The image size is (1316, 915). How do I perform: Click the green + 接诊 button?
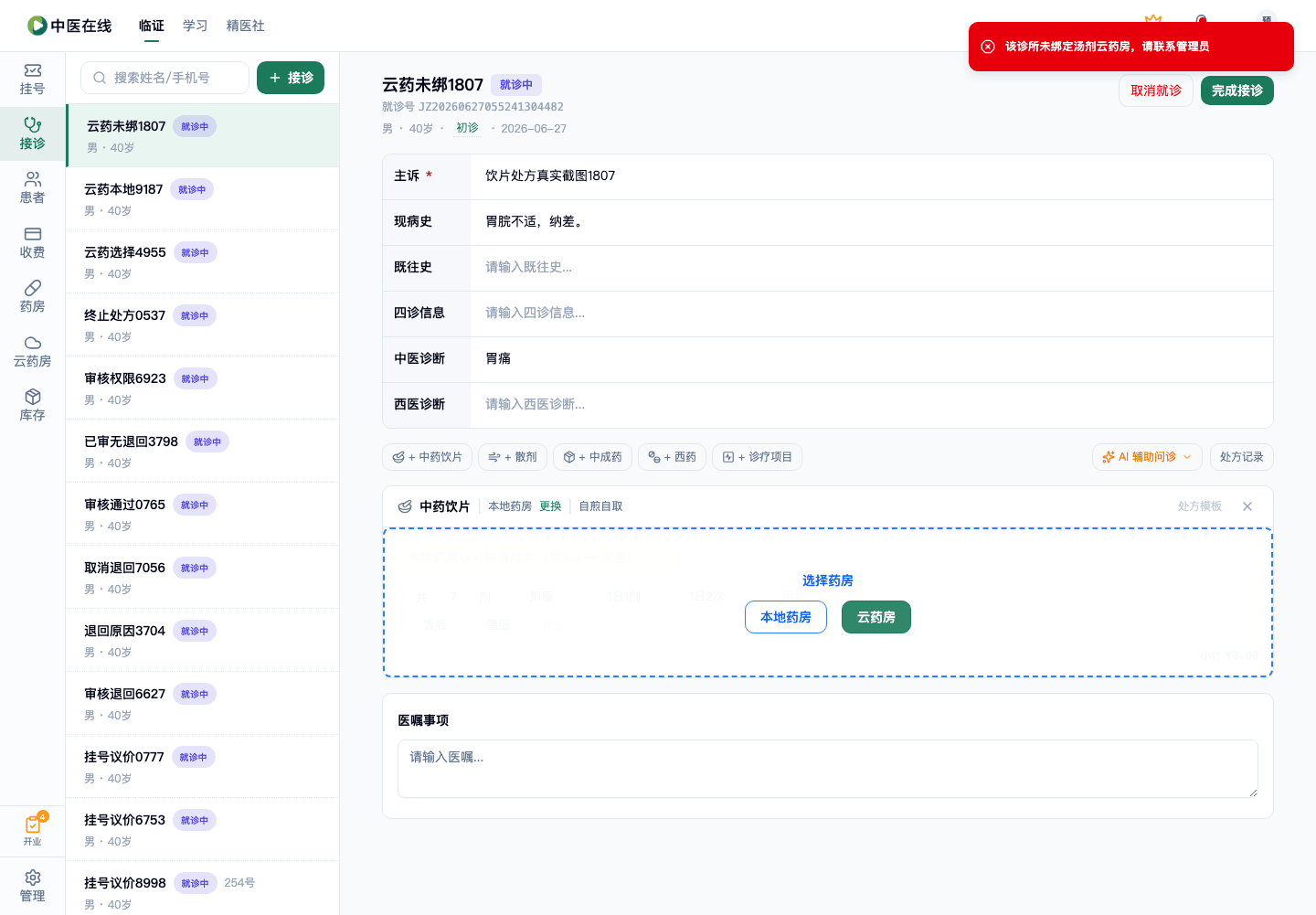click(x=291, y=78)
